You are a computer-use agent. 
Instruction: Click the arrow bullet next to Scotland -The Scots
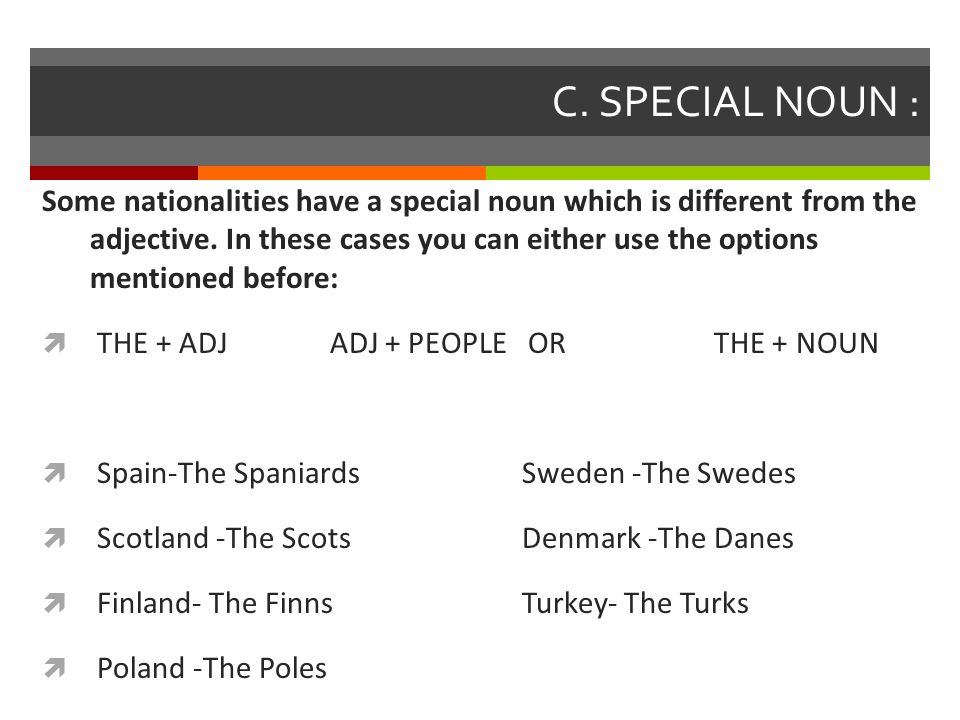pos(54,538)
